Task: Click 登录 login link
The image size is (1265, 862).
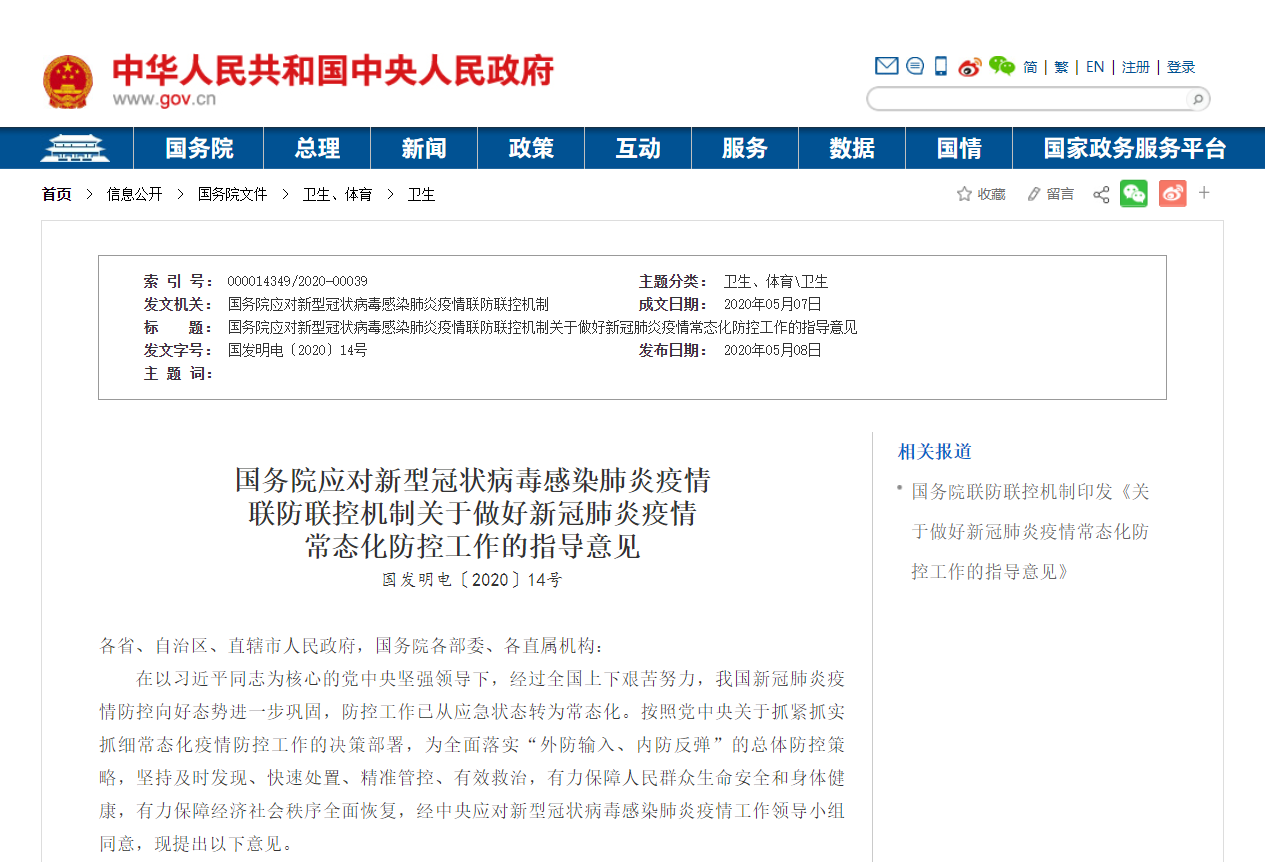Action: [x=1181, y=67]
